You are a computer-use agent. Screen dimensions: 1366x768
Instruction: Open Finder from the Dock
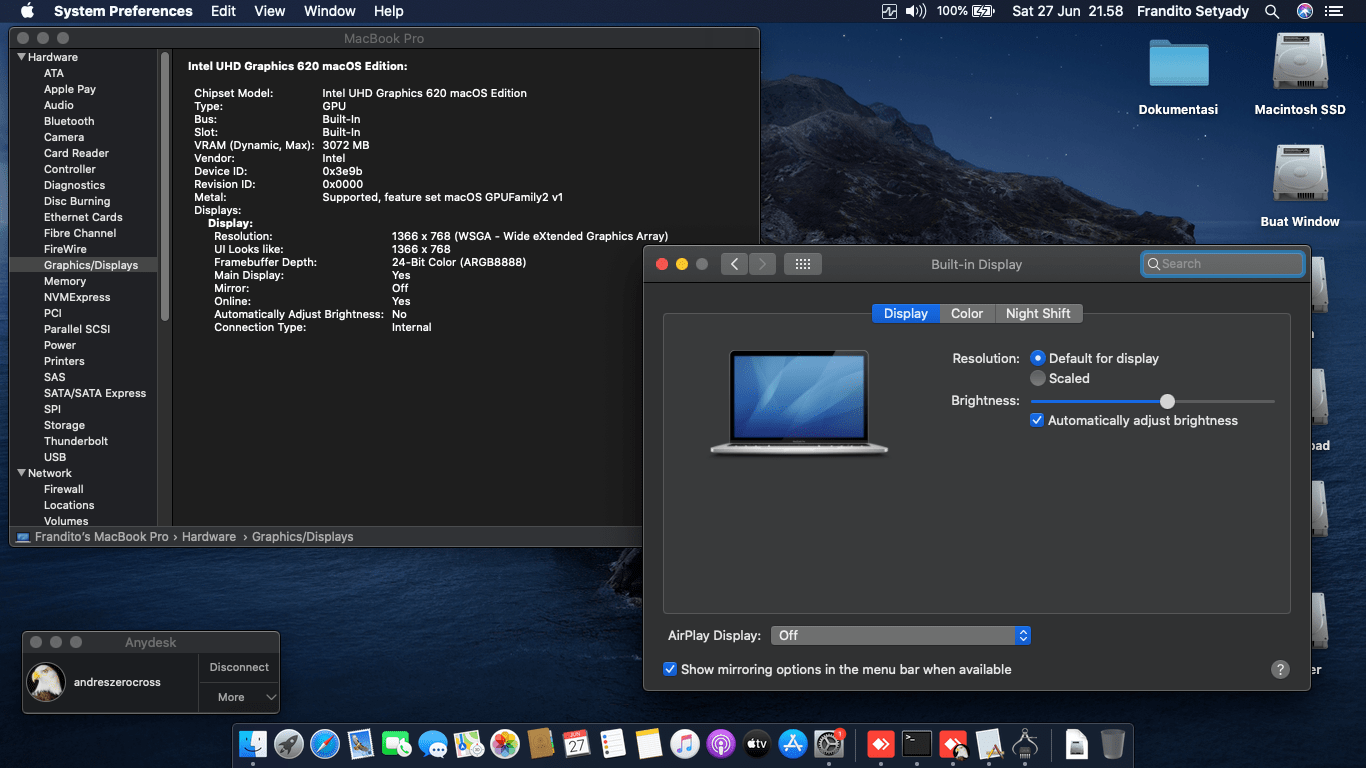(x=253, y=744)
